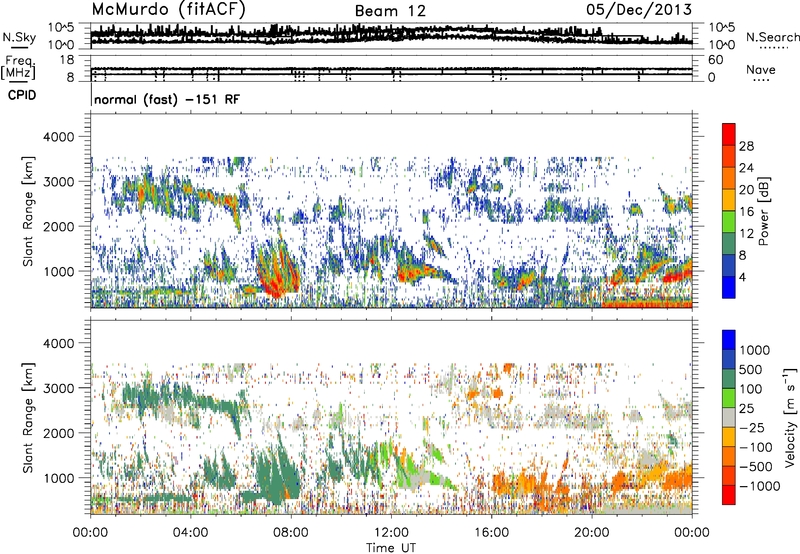Image resolution: width=800 pixels, height=554 pixels.
Task: Click the 20:00 time axis label
Action: point(591,533)
